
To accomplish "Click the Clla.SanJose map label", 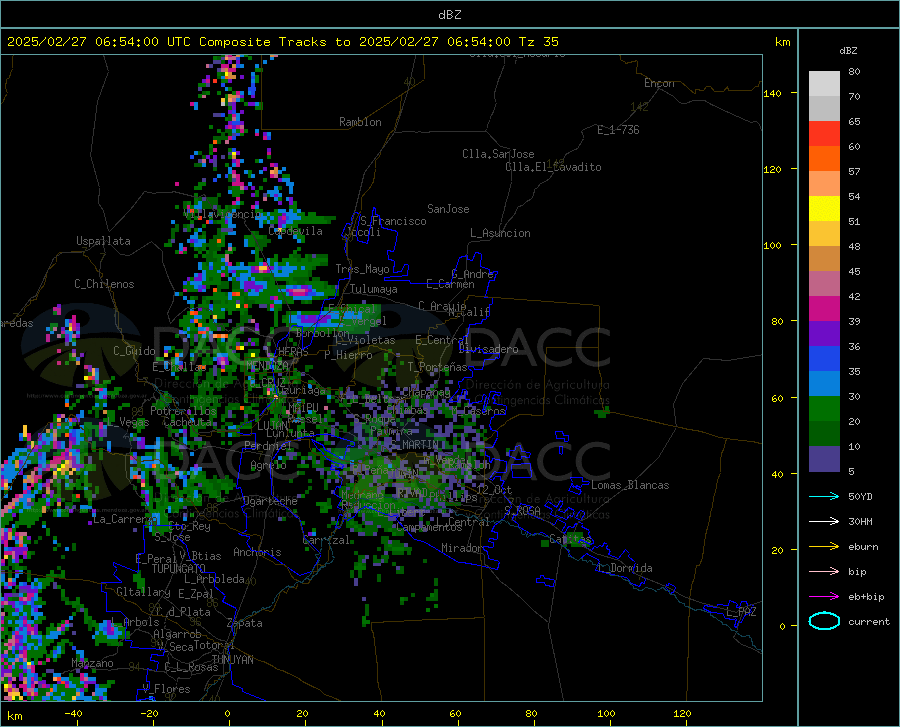I will 498,154.
